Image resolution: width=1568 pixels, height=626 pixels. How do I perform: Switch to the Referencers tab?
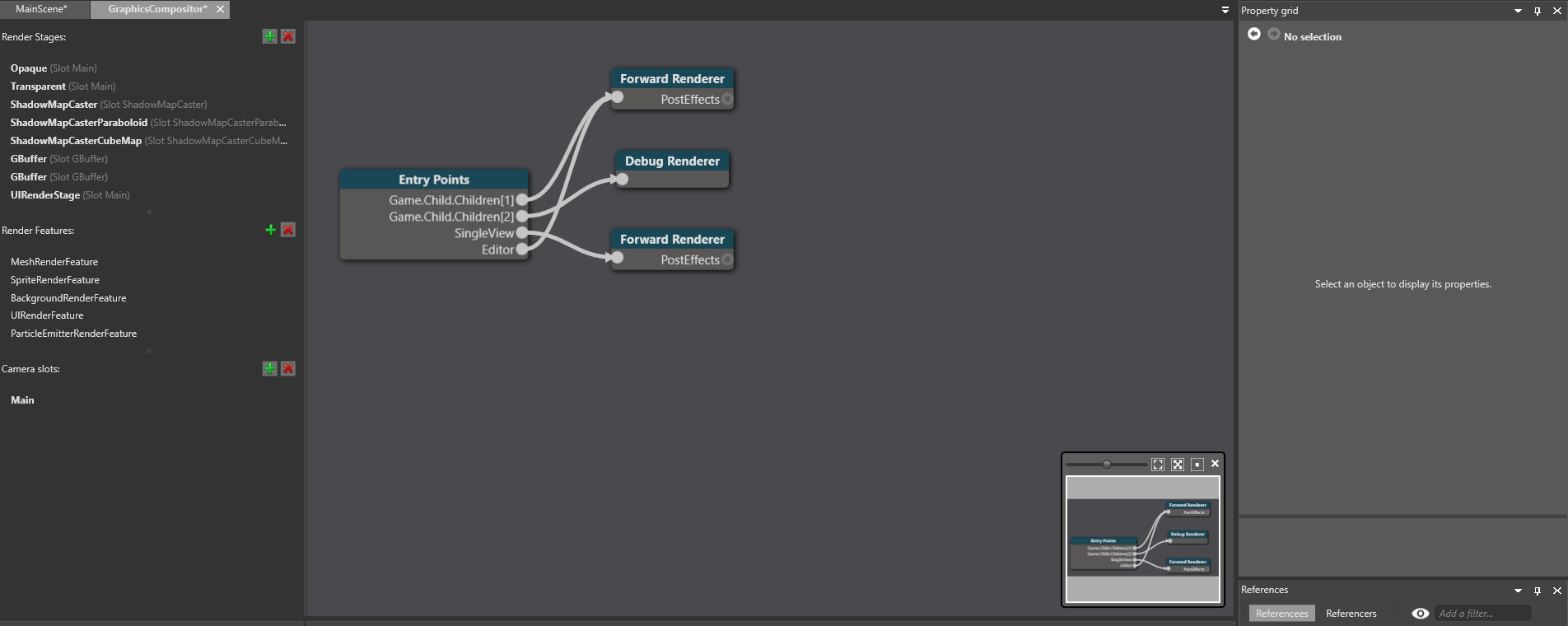pyautogui.click(x=1351, y=614)
